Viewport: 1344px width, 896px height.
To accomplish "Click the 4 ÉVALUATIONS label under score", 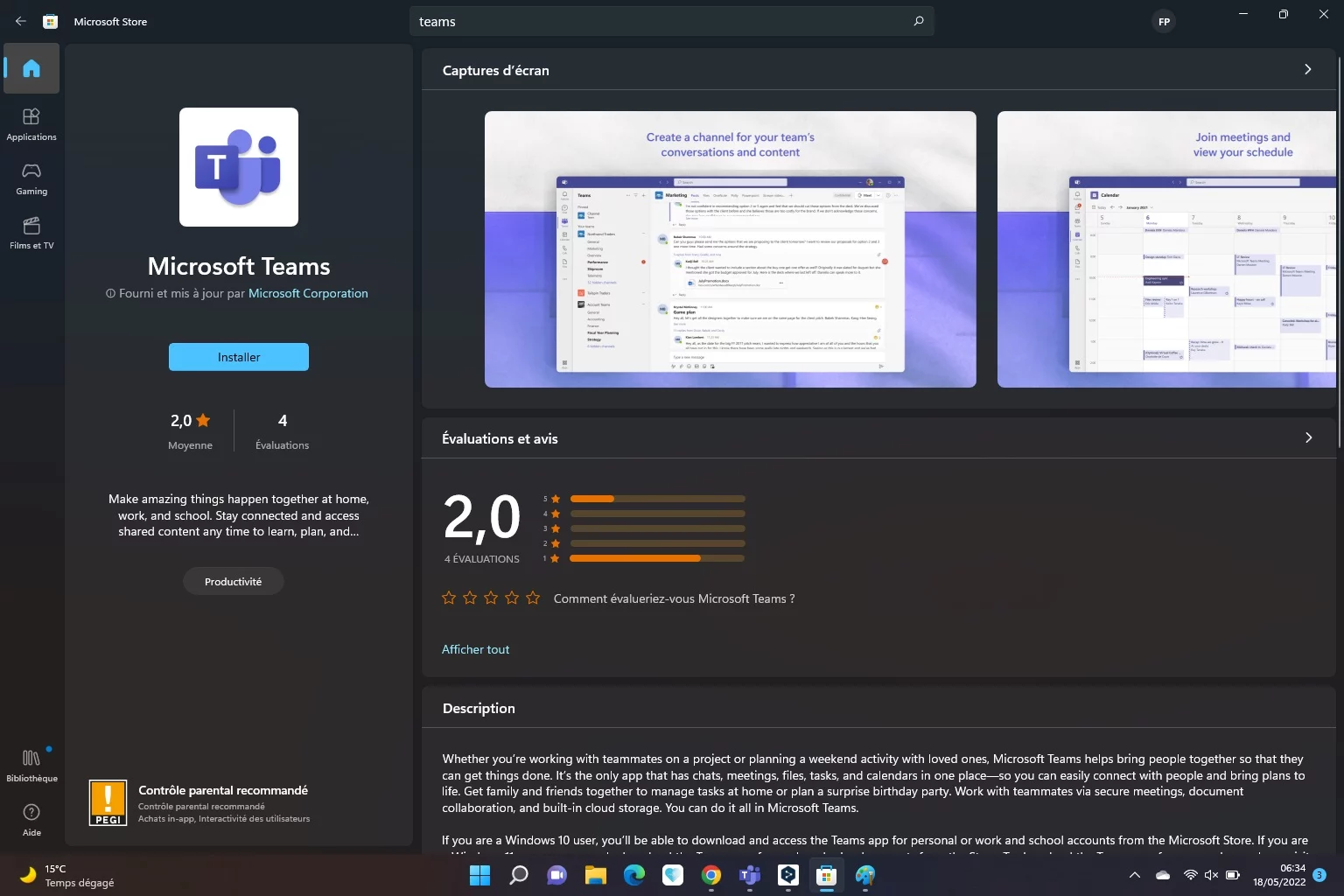I will coord(482,559).
